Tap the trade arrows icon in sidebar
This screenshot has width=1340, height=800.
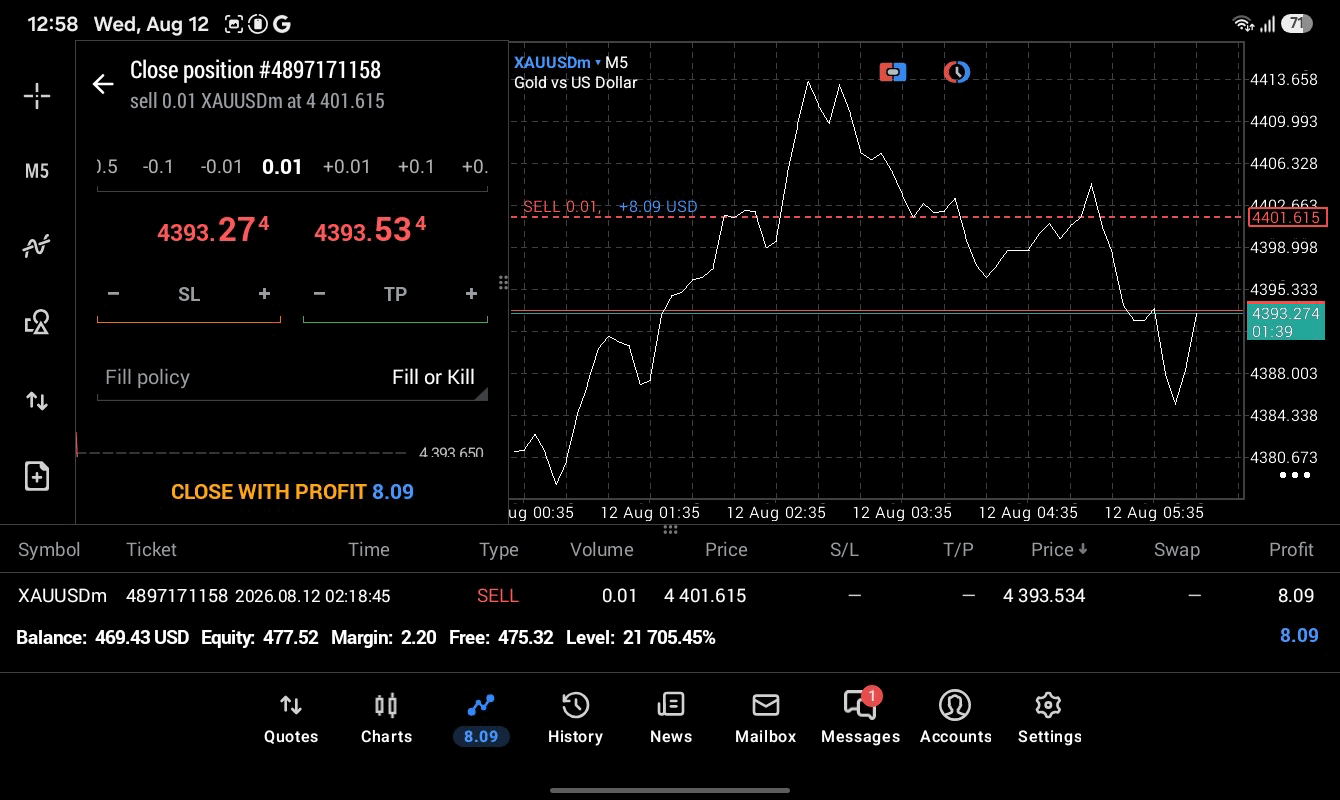37,401
